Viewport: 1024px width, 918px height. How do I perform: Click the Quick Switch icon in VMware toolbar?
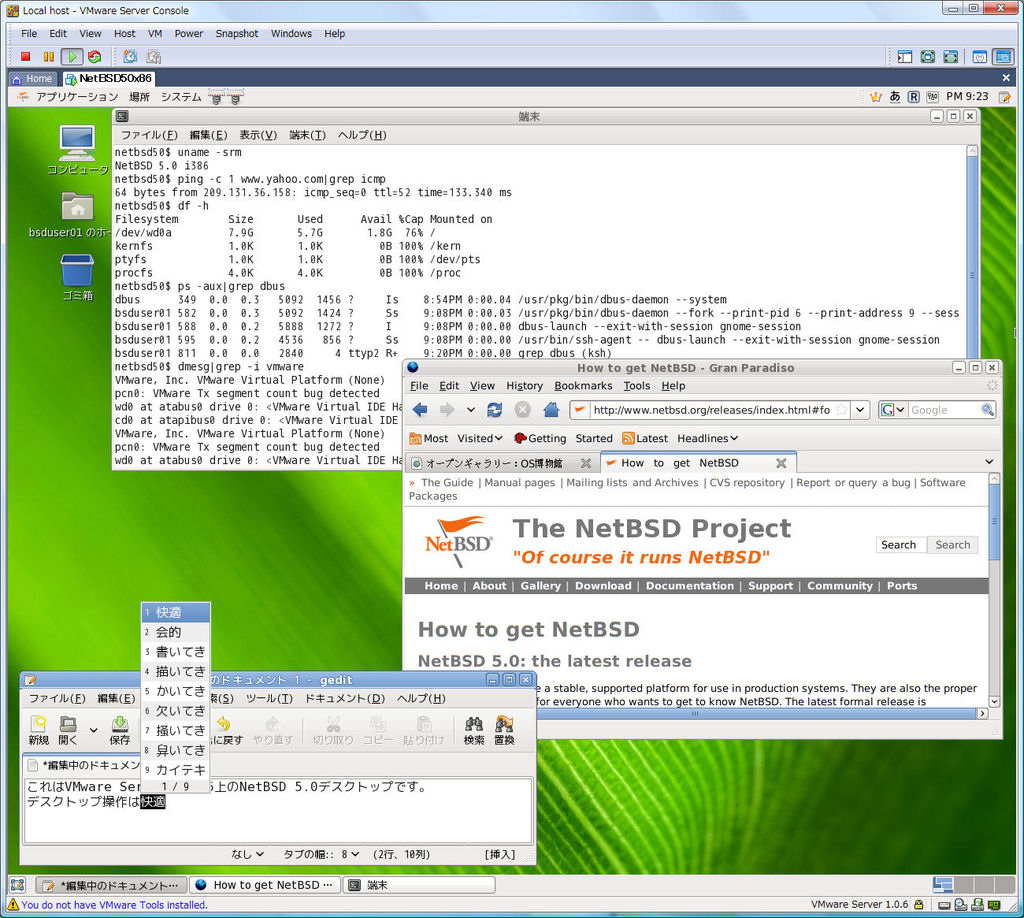950,57
